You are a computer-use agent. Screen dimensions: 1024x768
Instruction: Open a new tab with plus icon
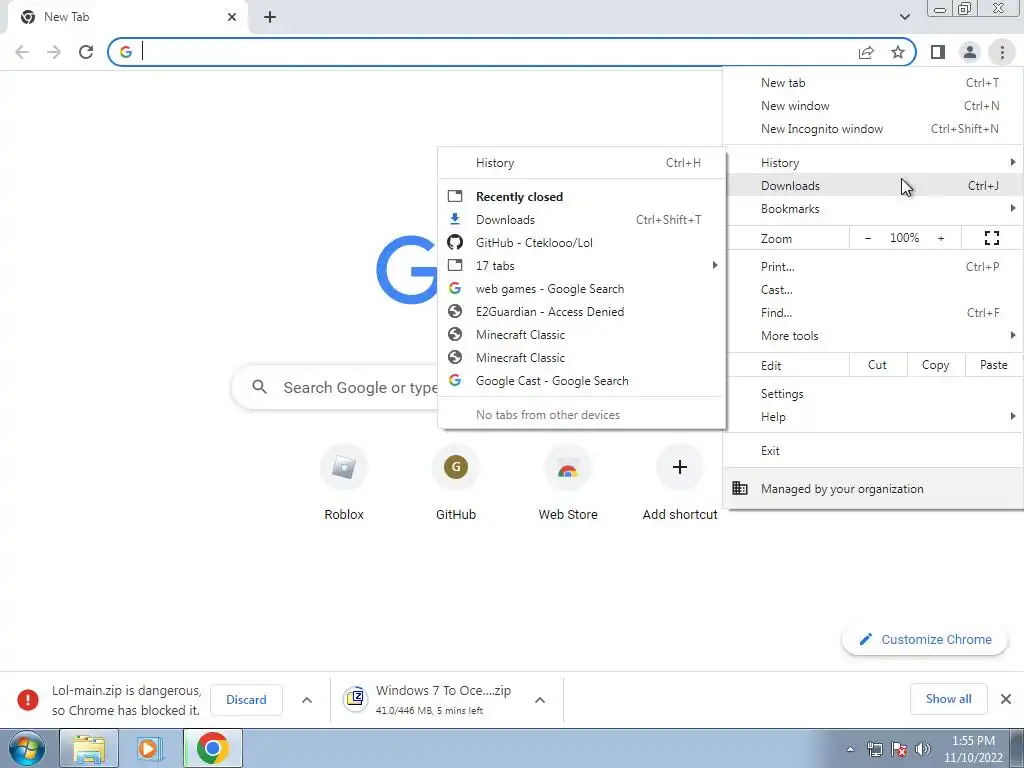point(270,17)
